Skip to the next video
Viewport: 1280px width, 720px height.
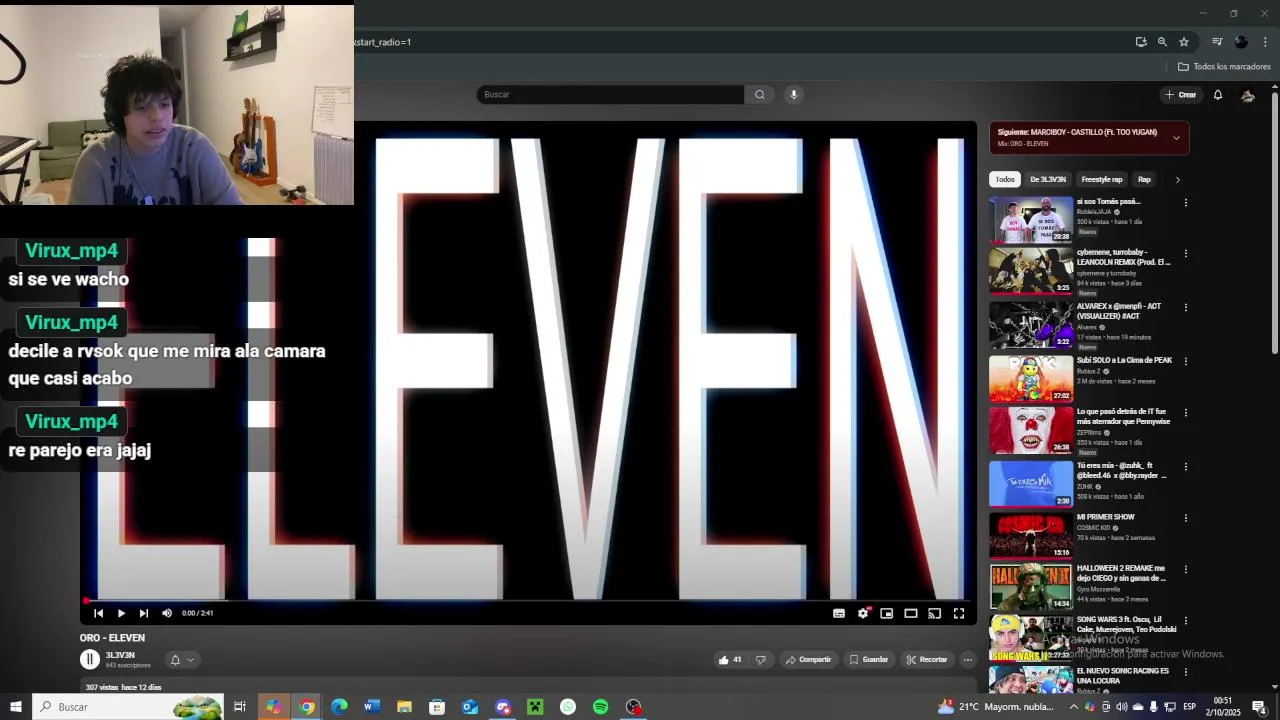point(143,613)
